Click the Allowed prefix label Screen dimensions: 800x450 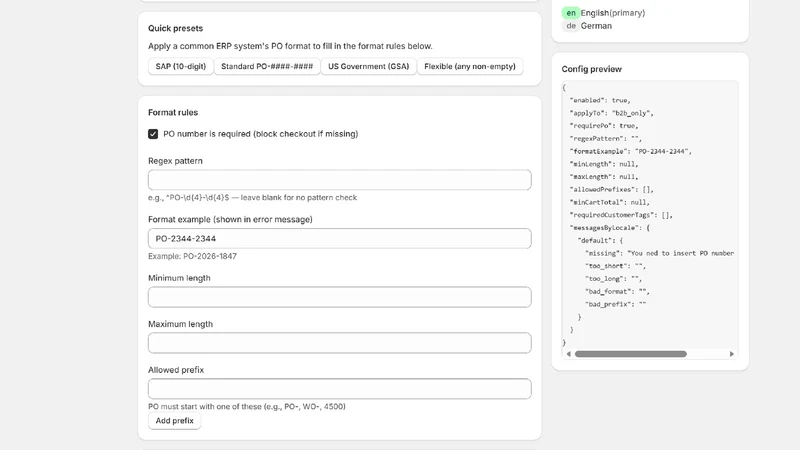coord(176,370)
